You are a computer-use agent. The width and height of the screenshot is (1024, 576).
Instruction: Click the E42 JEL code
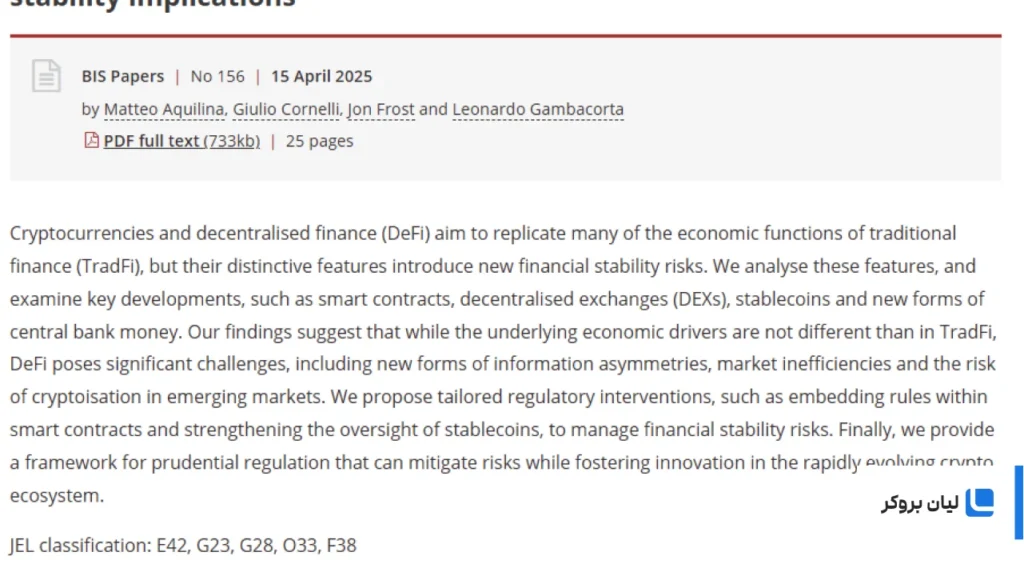coord(172,545)
